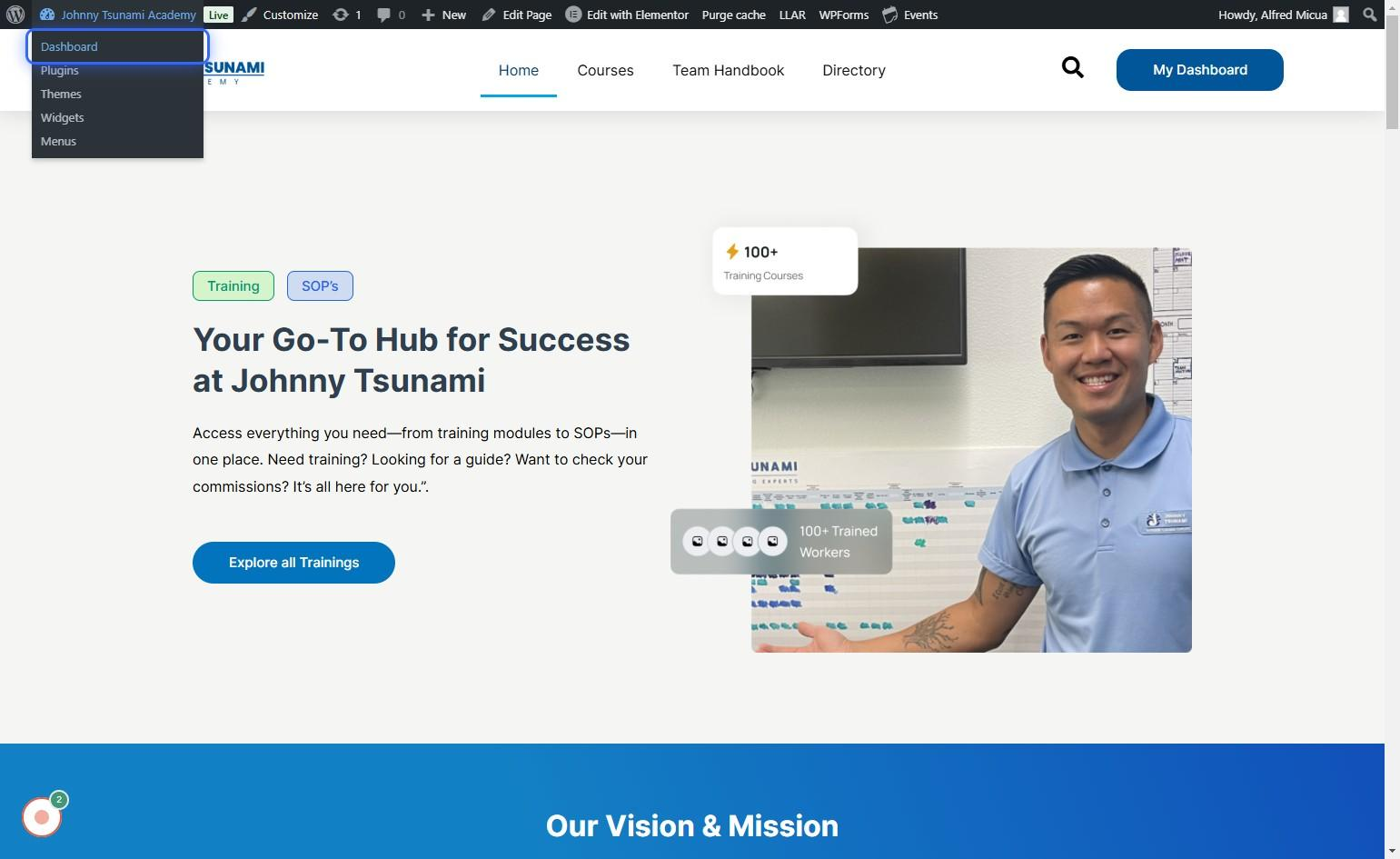Screen dimensions: 1400x859
Task: Go to the Courses navigation tab
Action: point(605,70)
